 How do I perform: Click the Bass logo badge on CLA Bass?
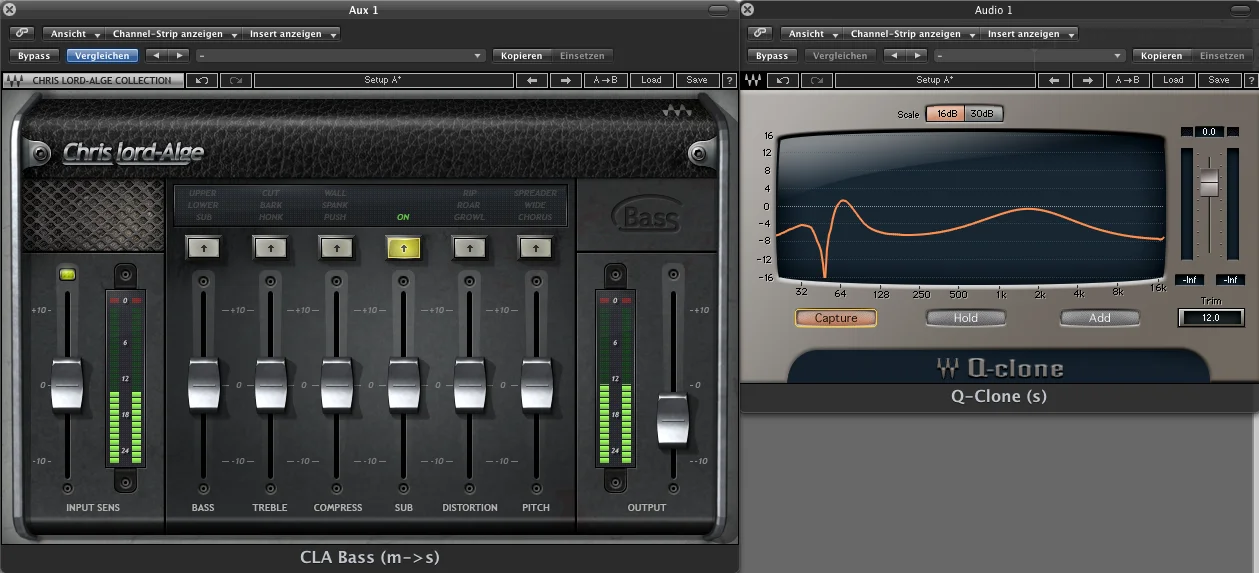[x=646, y=216]
